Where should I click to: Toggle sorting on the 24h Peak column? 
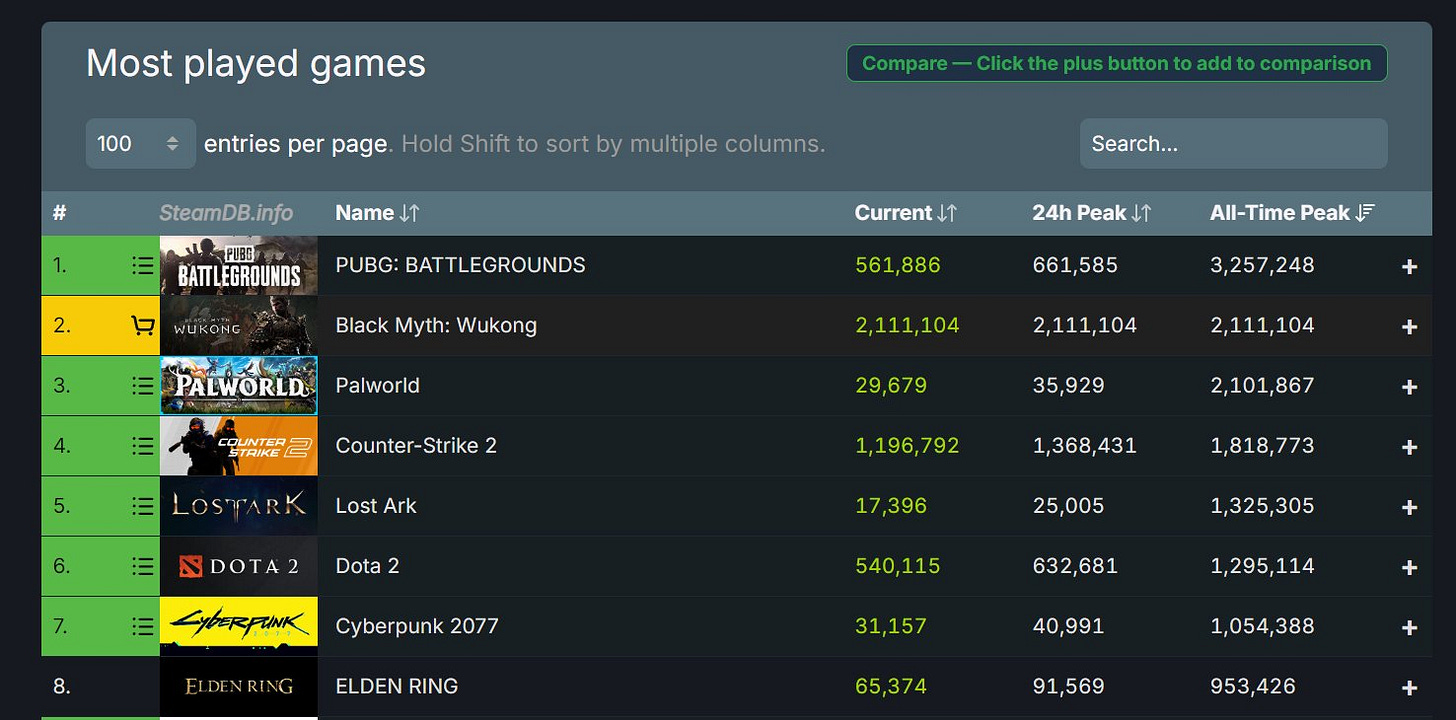point(1090,212)
